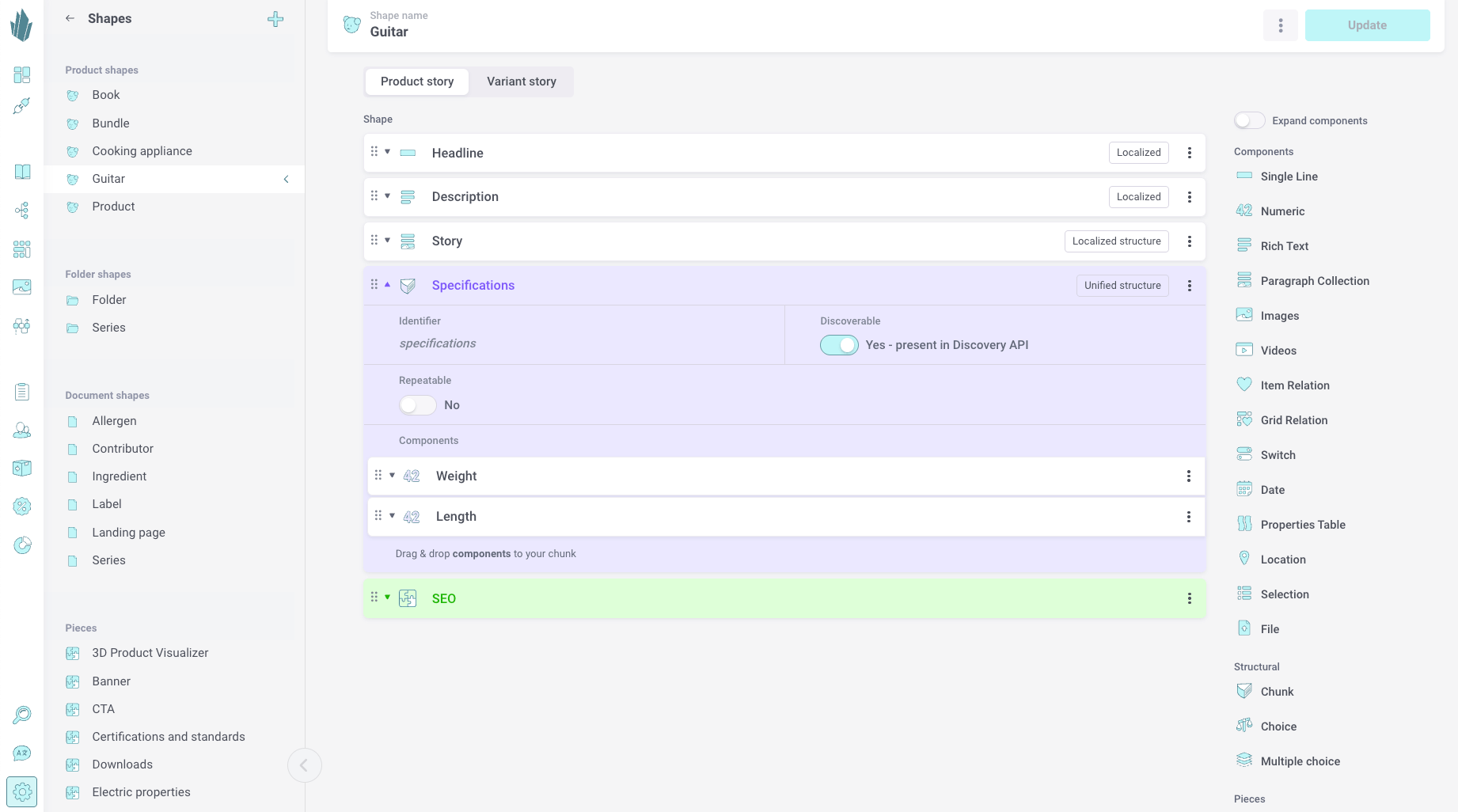Disable the Discoverable toggle

[839, 345]
